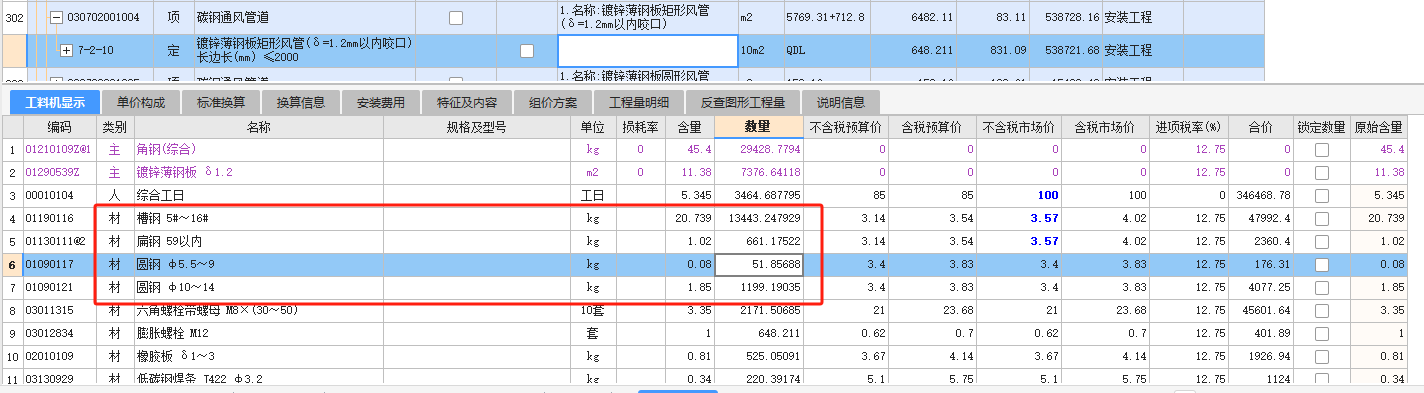Select the 橡胶板 δ1~3 name cell

click(x=260, y=356)
